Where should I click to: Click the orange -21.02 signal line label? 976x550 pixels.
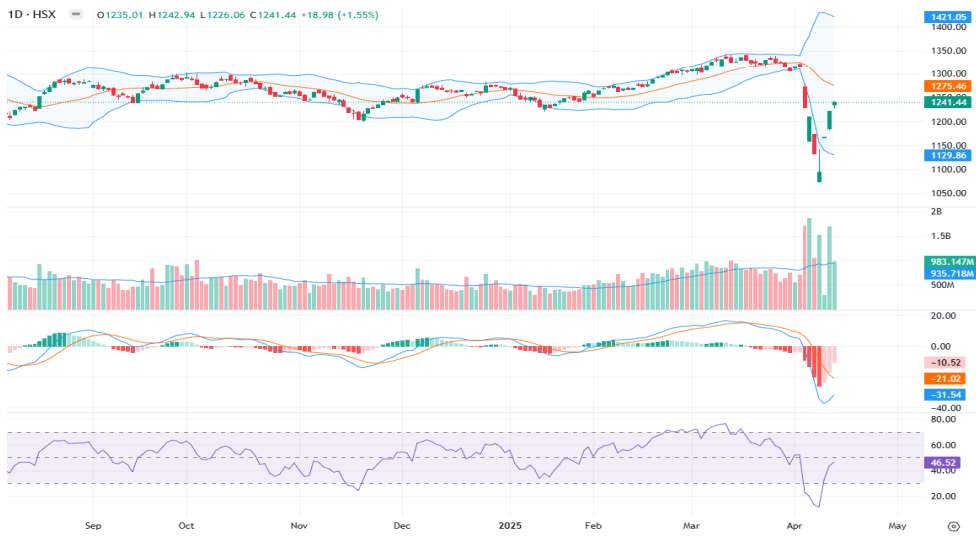(x=945, y=378)
